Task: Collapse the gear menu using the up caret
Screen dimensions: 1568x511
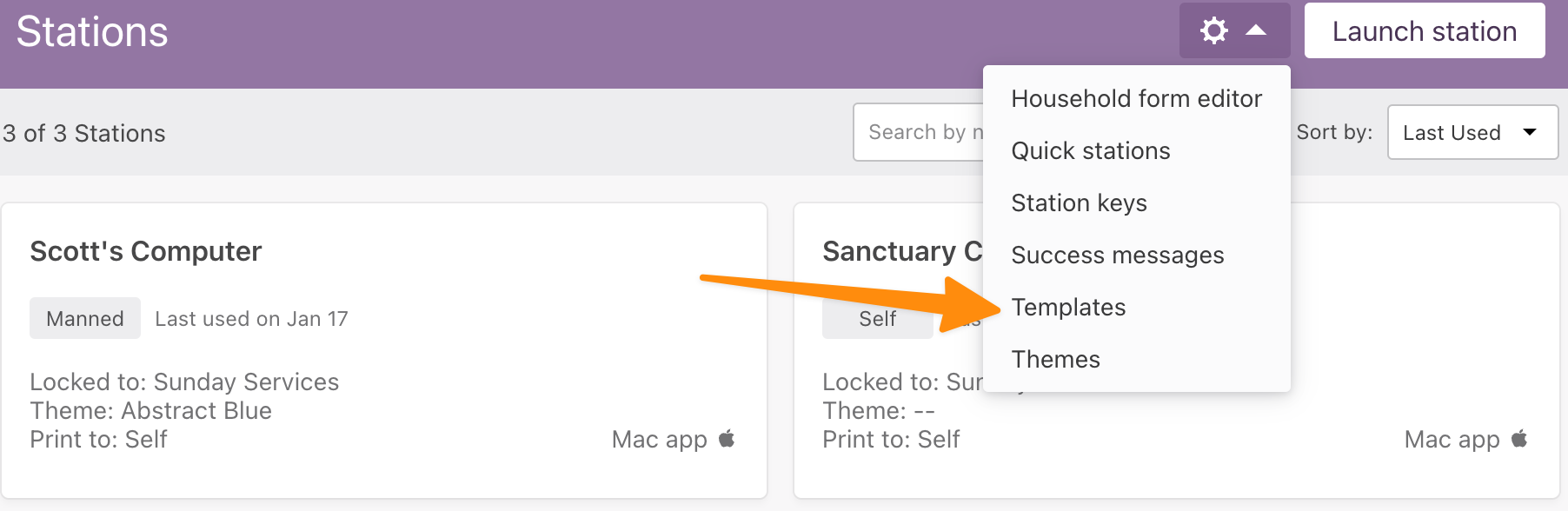Action: pyautogui.click(x=1256, y=30)
